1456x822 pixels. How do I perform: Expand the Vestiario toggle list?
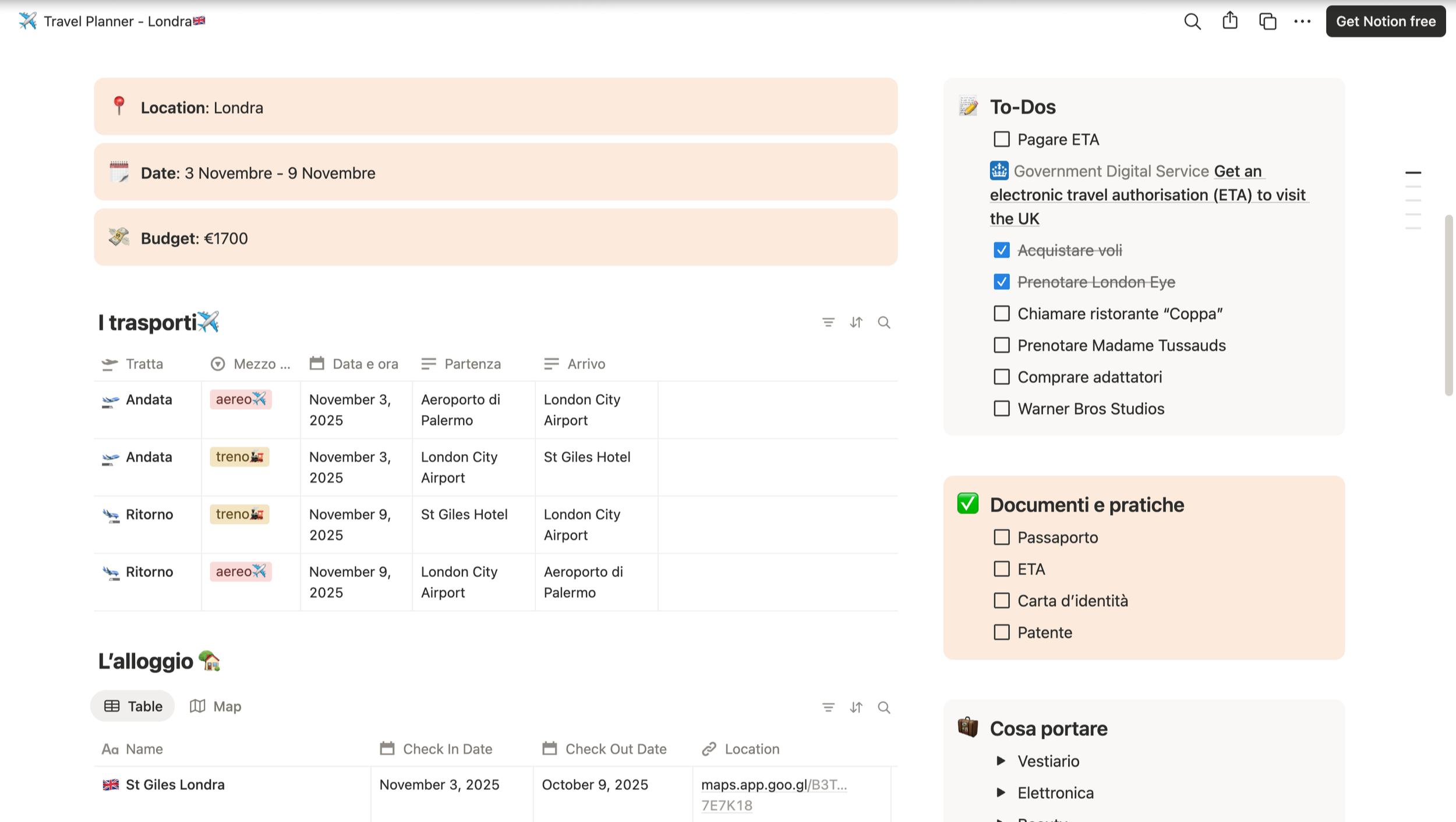[1001, 761]
